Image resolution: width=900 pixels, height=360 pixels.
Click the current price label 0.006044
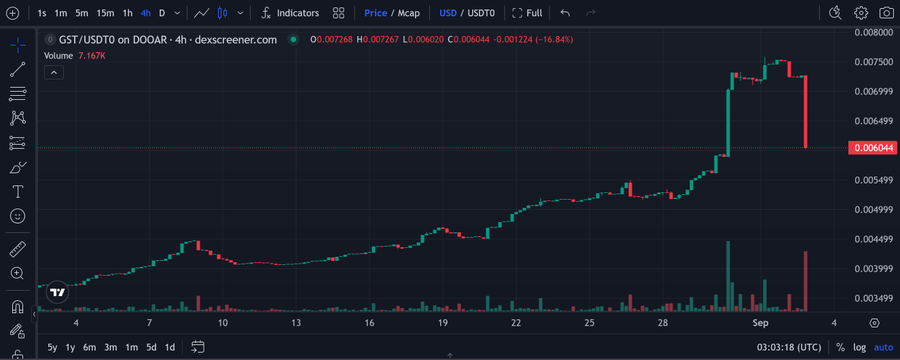pos(873,148)
